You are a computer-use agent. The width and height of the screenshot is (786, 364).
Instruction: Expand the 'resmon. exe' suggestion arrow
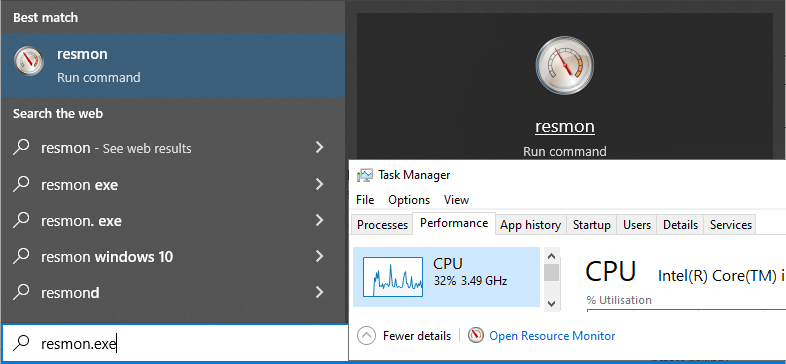click(319, 220)
